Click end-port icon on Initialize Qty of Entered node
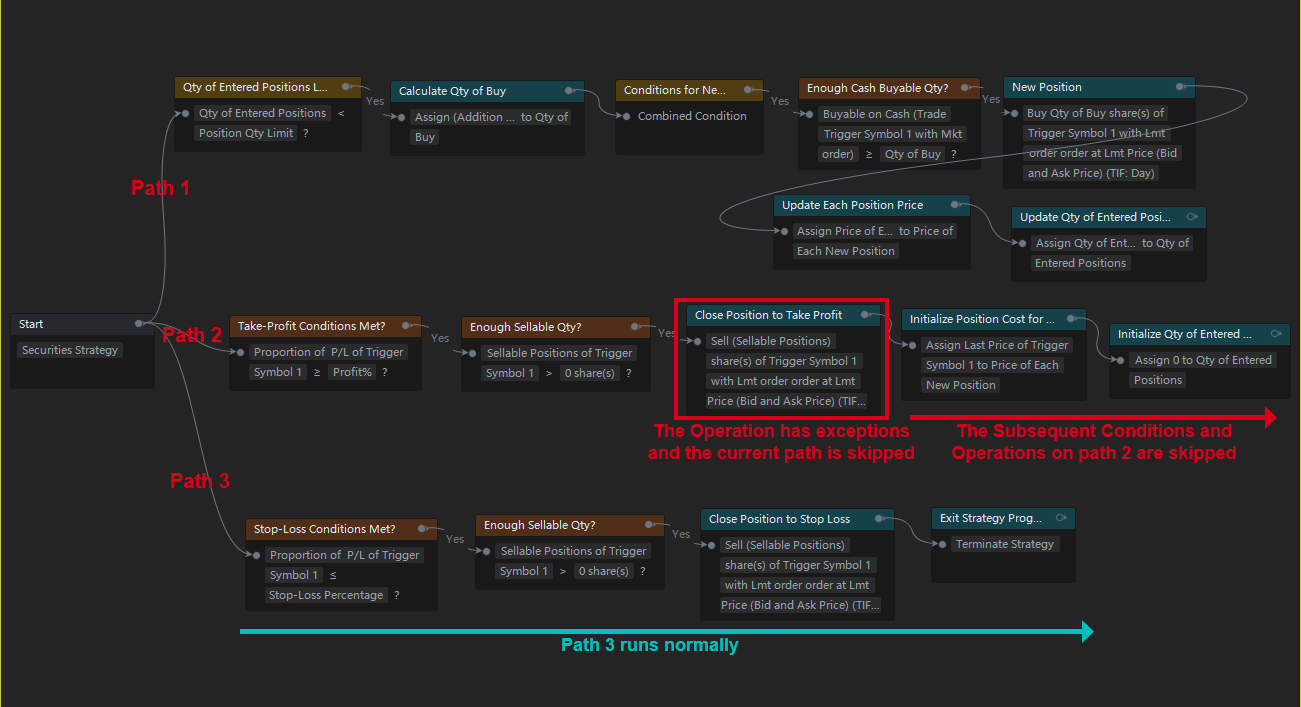Viewport: 1301px width, 707px height. coord(1275,334)
